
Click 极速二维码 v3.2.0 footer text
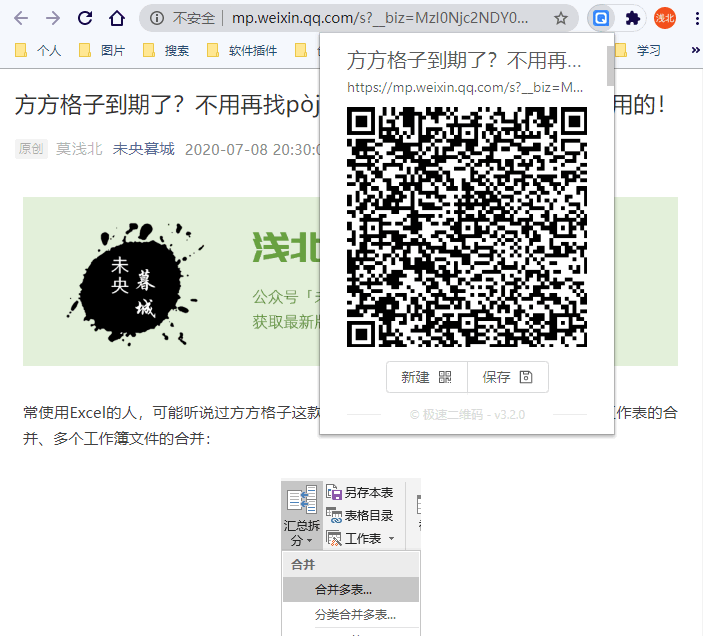click(x=467, y=415)
